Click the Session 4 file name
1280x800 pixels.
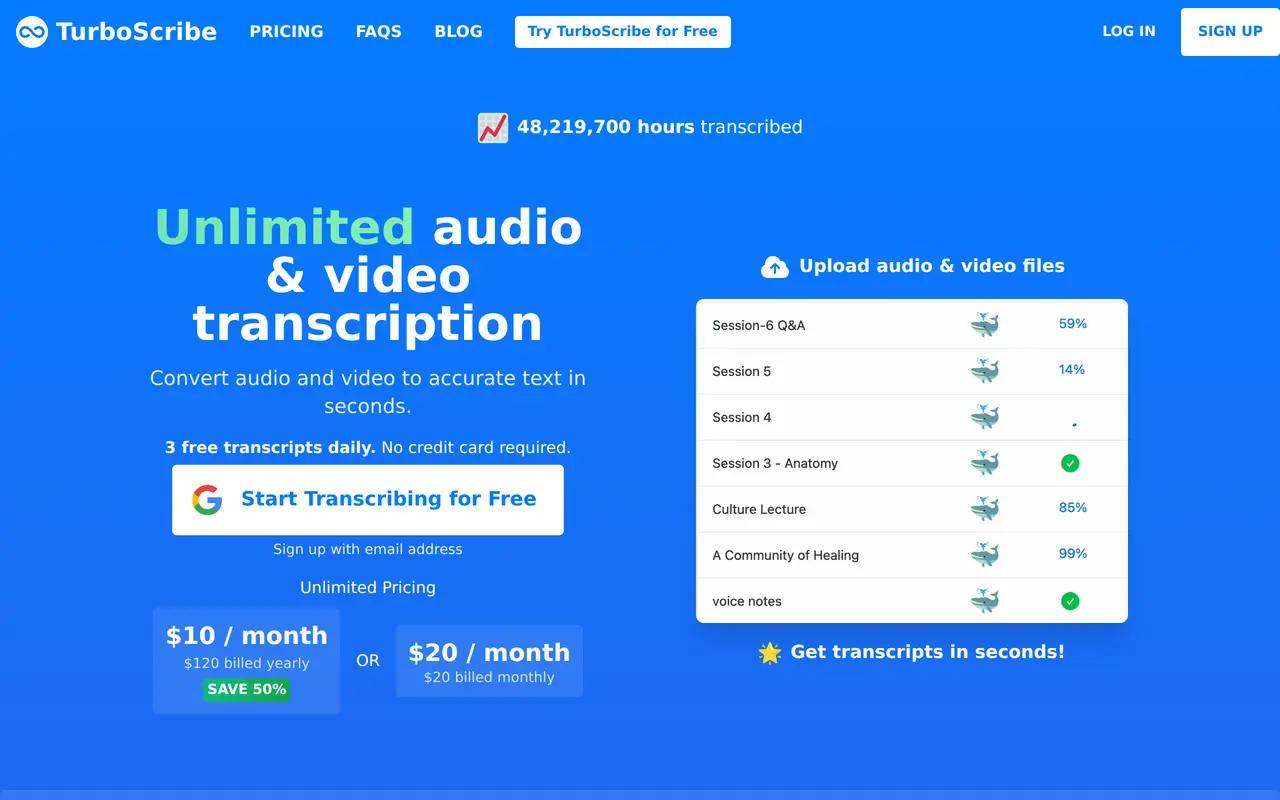tap(741, 417)
